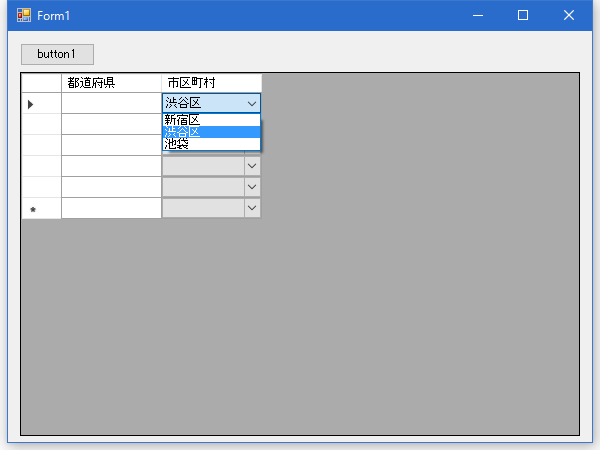Choose 新宿区 from the open dropdown list

coord(211,120)
